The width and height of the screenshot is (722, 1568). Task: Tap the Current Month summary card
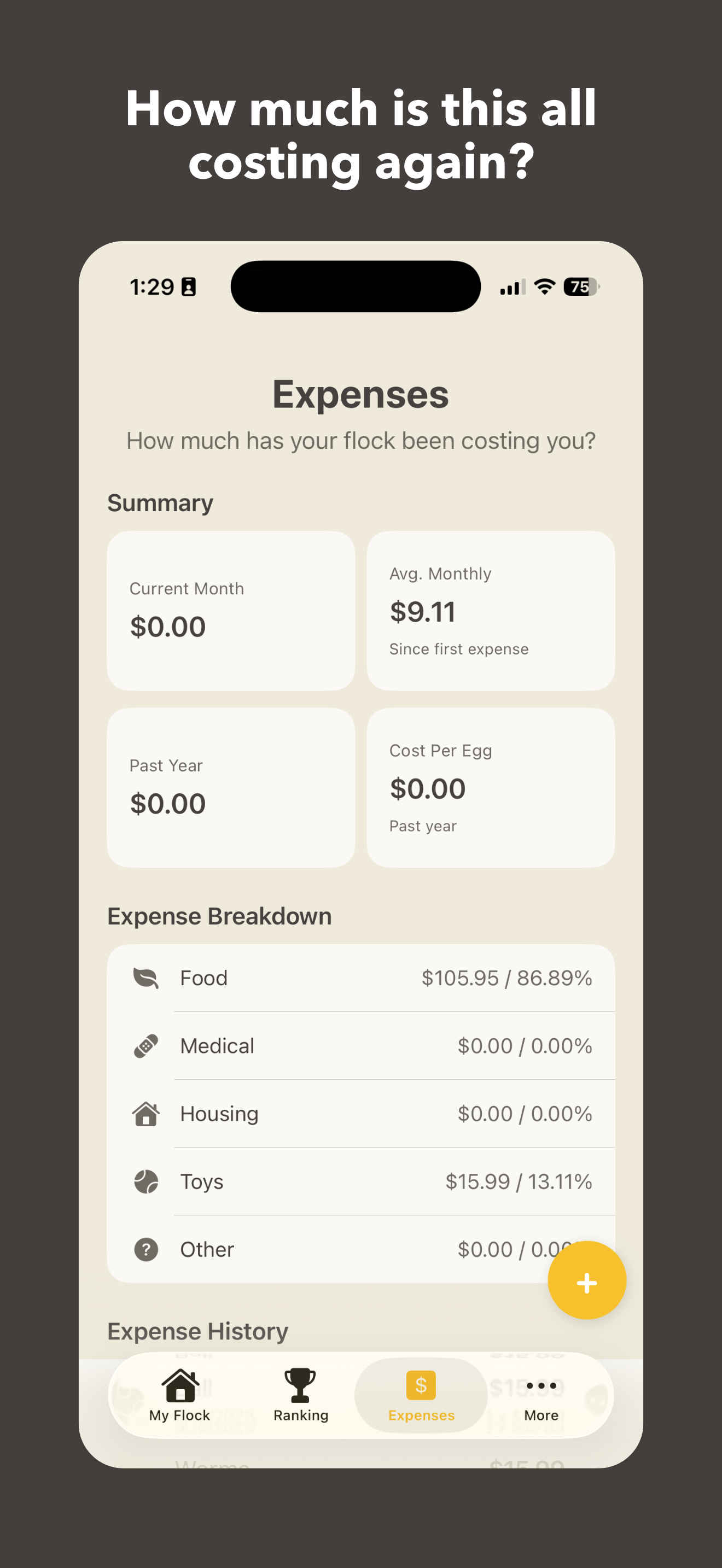[231, 611]
